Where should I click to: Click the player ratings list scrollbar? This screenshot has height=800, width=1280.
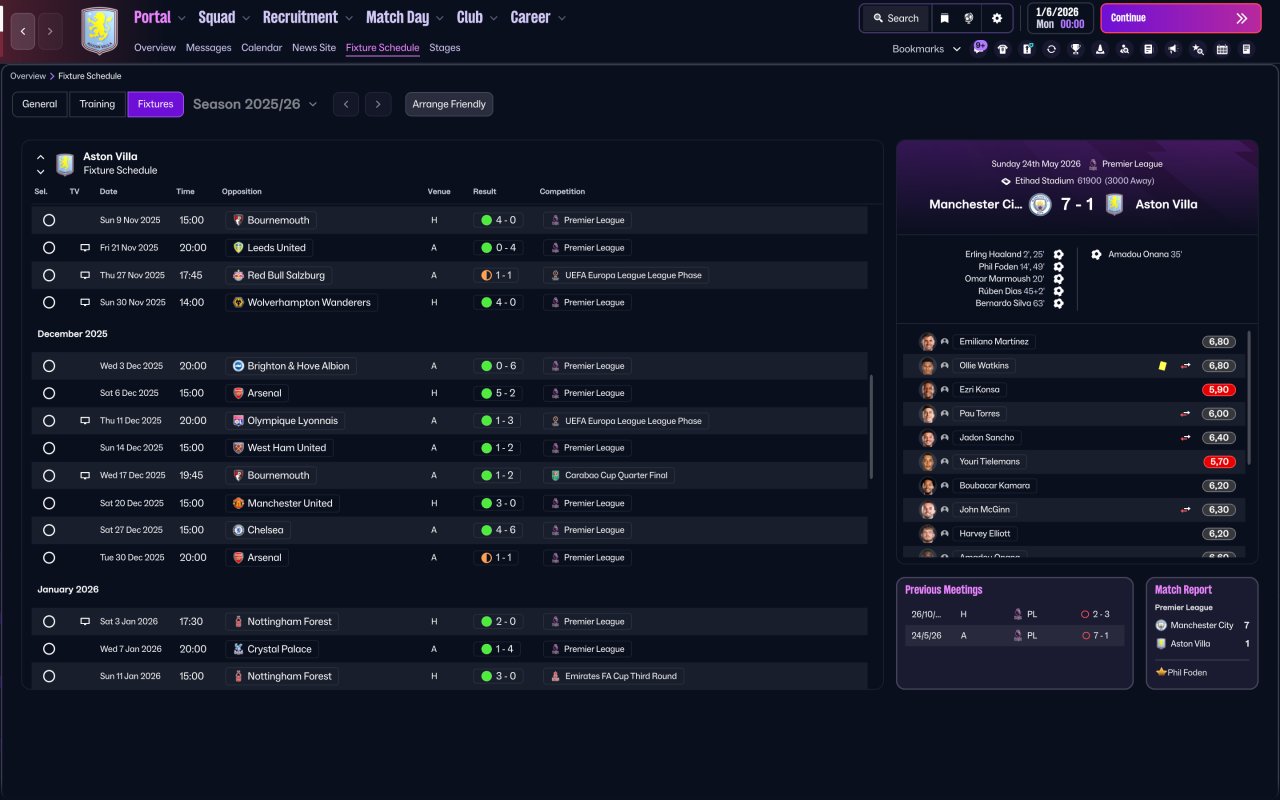[1249, 400]
